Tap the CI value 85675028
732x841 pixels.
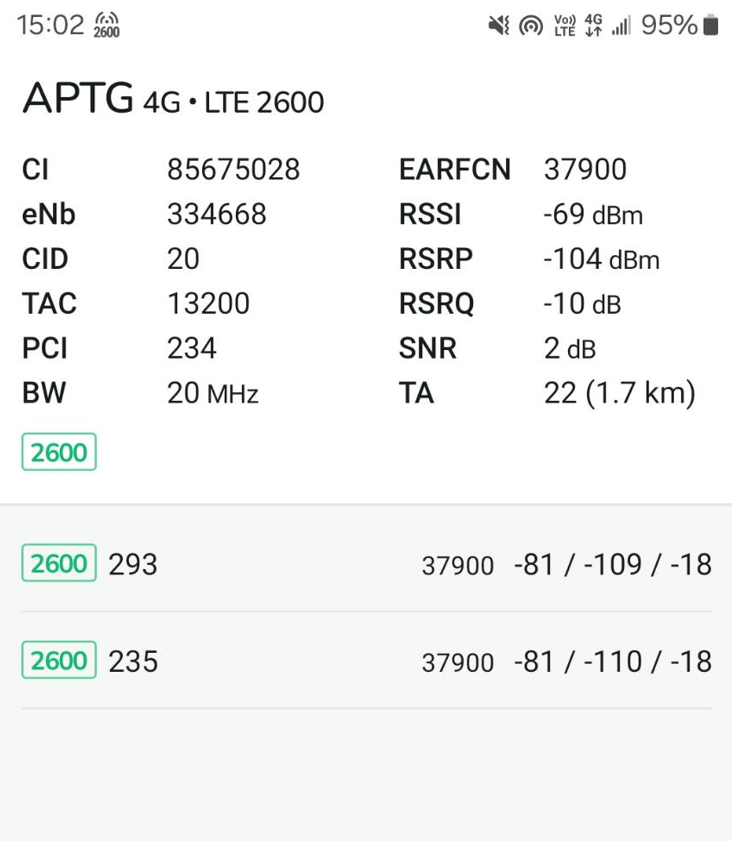pyautogui.click(x=233, y=169)
